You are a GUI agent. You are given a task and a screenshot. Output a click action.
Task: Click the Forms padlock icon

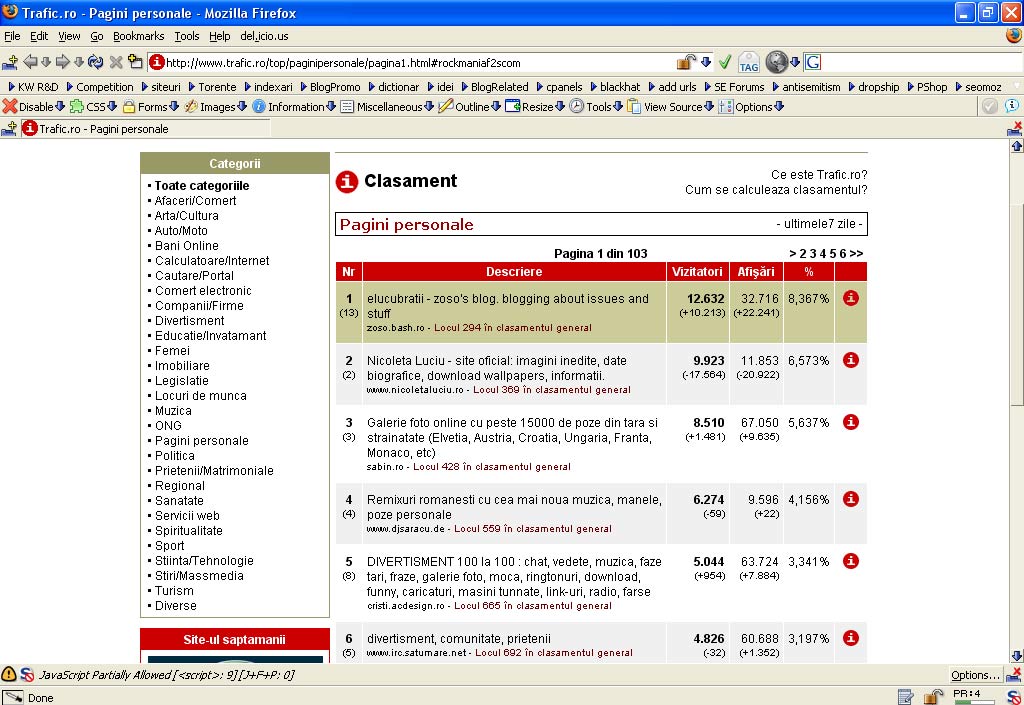[x=129, y=106]
